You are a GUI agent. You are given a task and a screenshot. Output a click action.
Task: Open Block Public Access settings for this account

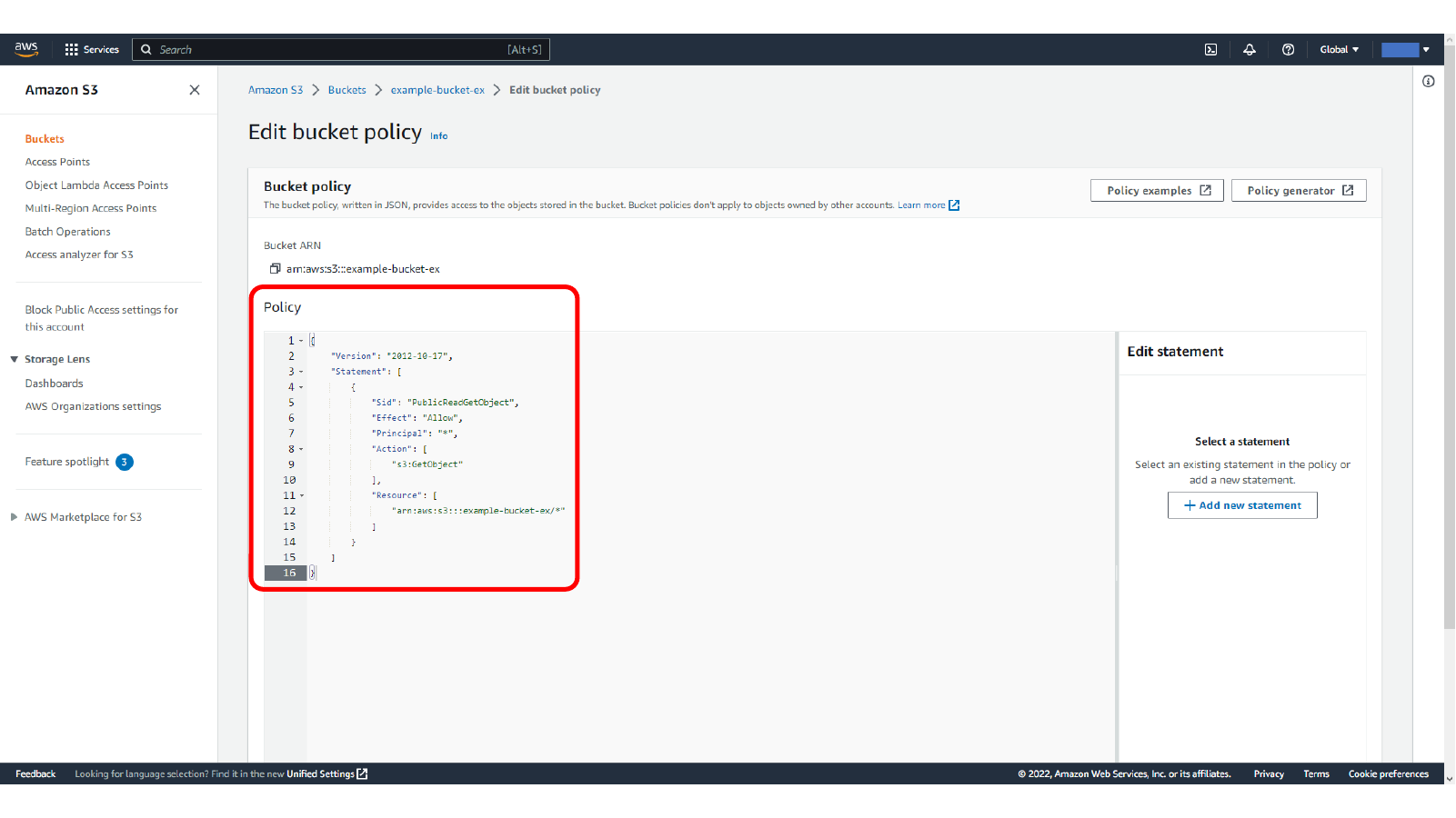pos(102,318)
